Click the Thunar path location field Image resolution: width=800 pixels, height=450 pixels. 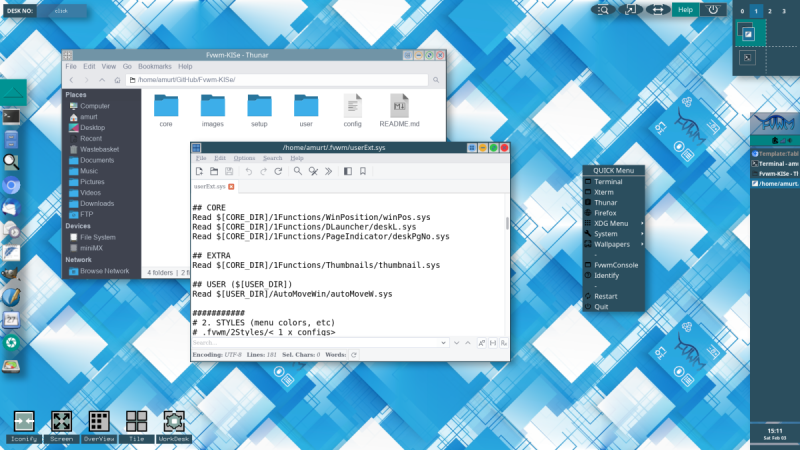tap(277, 80)
